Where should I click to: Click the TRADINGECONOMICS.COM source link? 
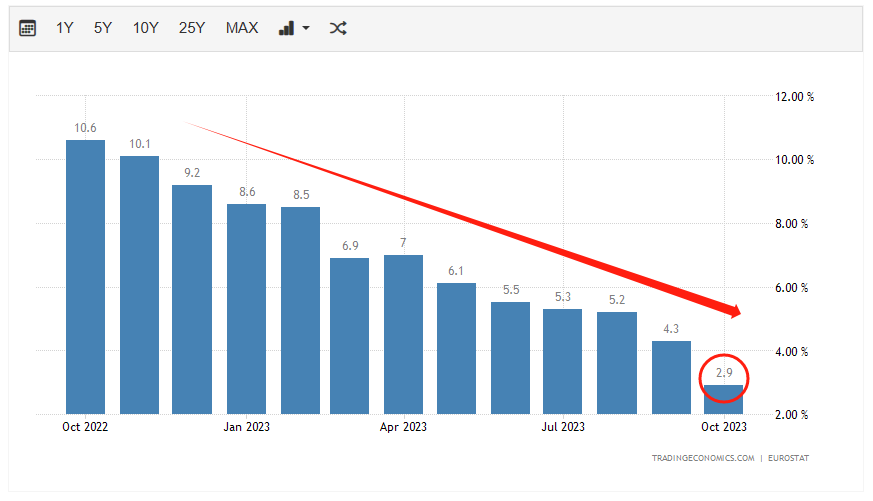pos(703,458)
